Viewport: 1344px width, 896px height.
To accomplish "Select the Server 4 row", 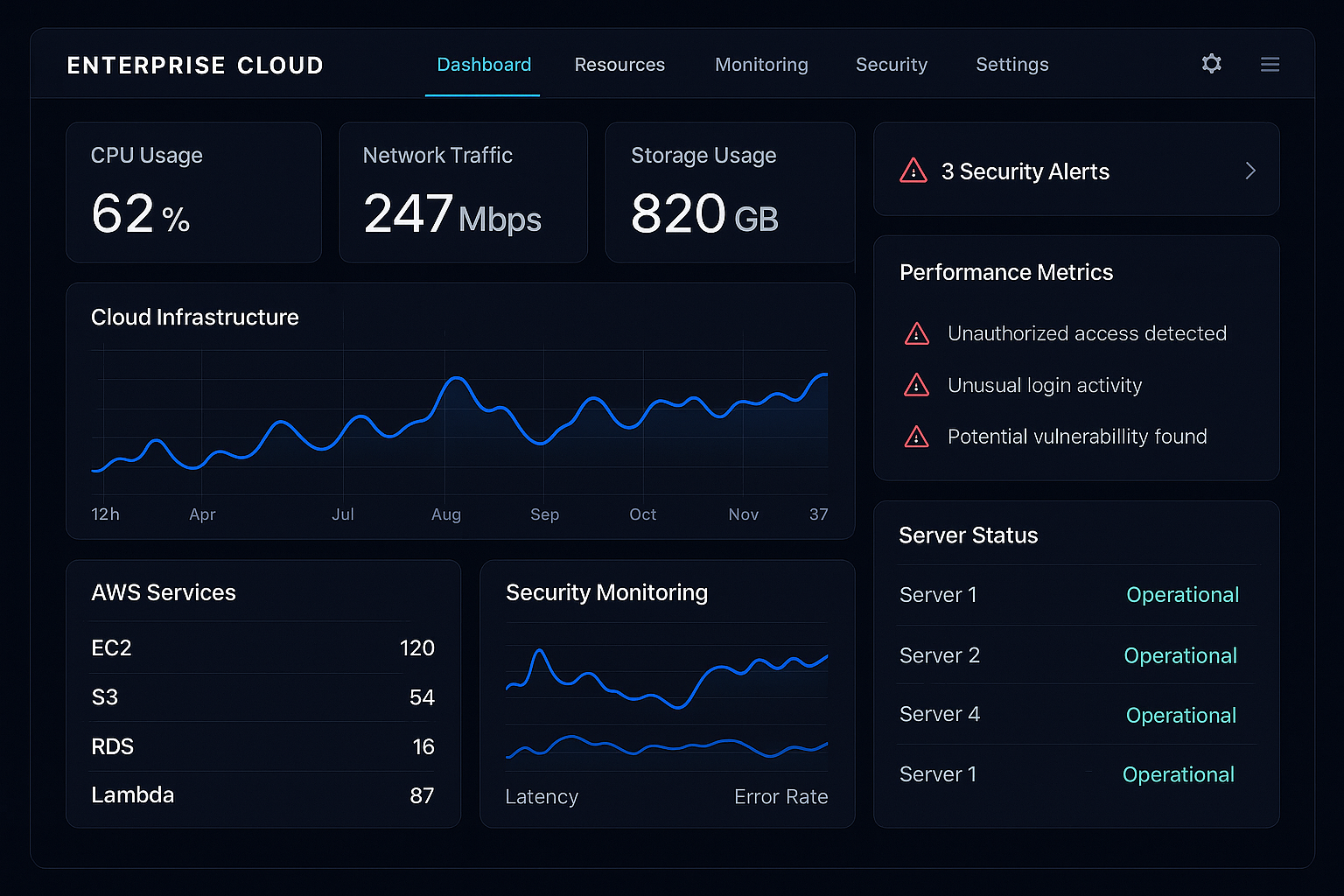I will click(x=1076, y=714).
